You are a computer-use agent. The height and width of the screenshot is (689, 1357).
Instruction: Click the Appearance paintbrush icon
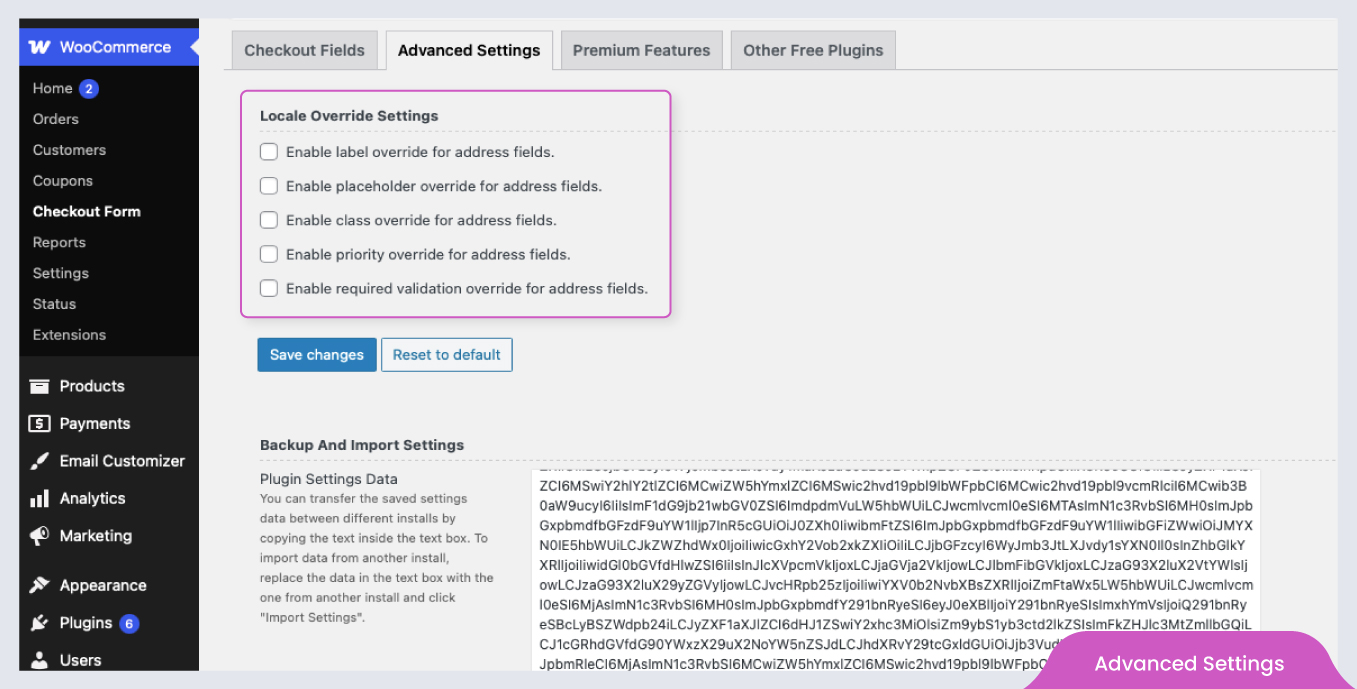tap(39, 585)
